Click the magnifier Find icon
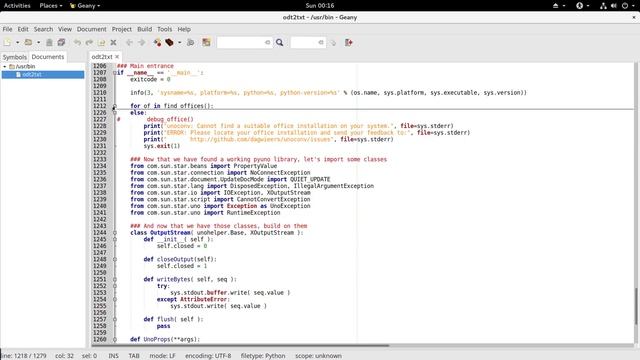Image resolution: width=640 pixels, height=360 pixels. (x=280, y=42)
